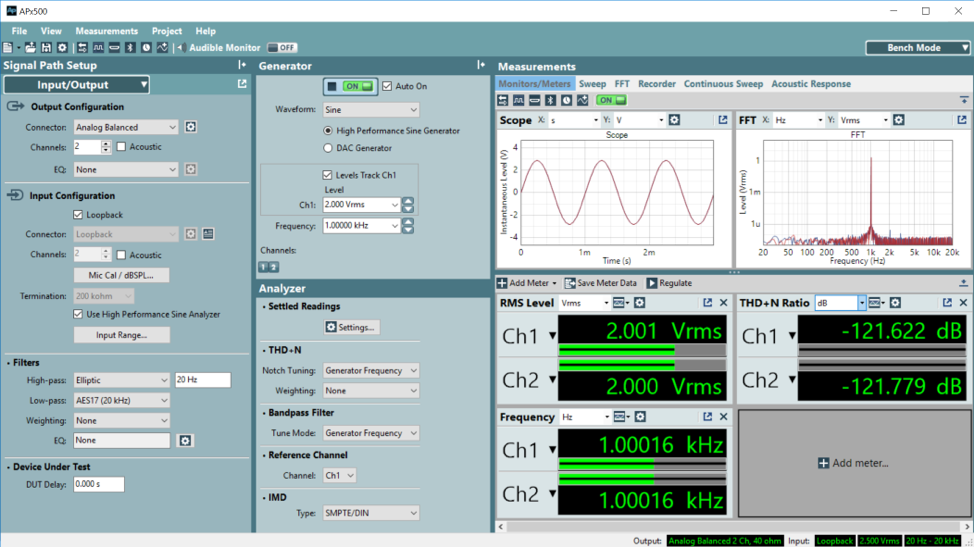Click the Input Range... button
The image size is (974, 547).
pyautogui.click(x=122, y=335)
